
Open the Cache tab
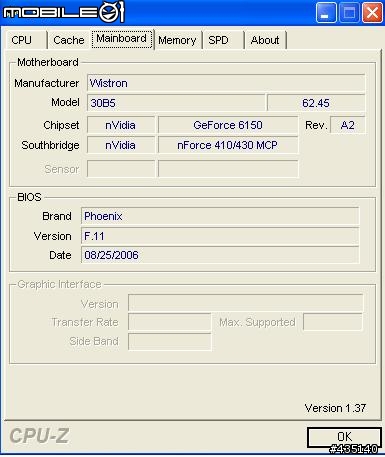coord(69,40)
